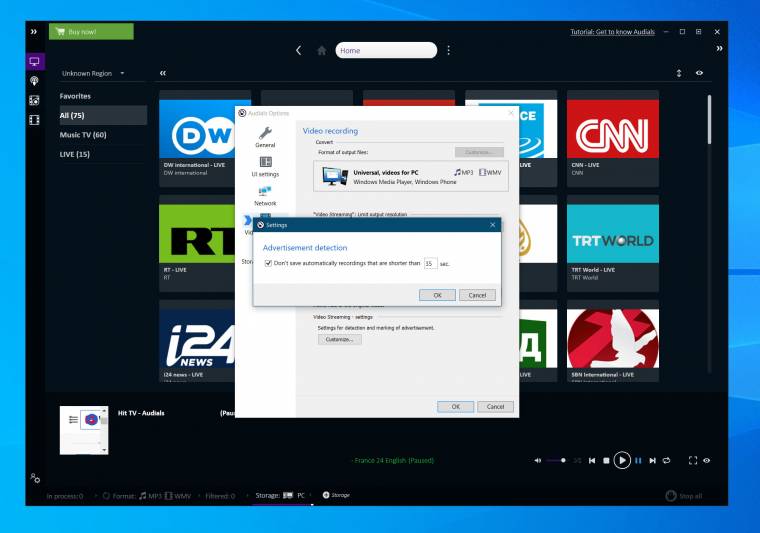The height and width of the screenshot is (533, 760).
Task: Select General in Audials Options
Action: [x=265, y=137]
